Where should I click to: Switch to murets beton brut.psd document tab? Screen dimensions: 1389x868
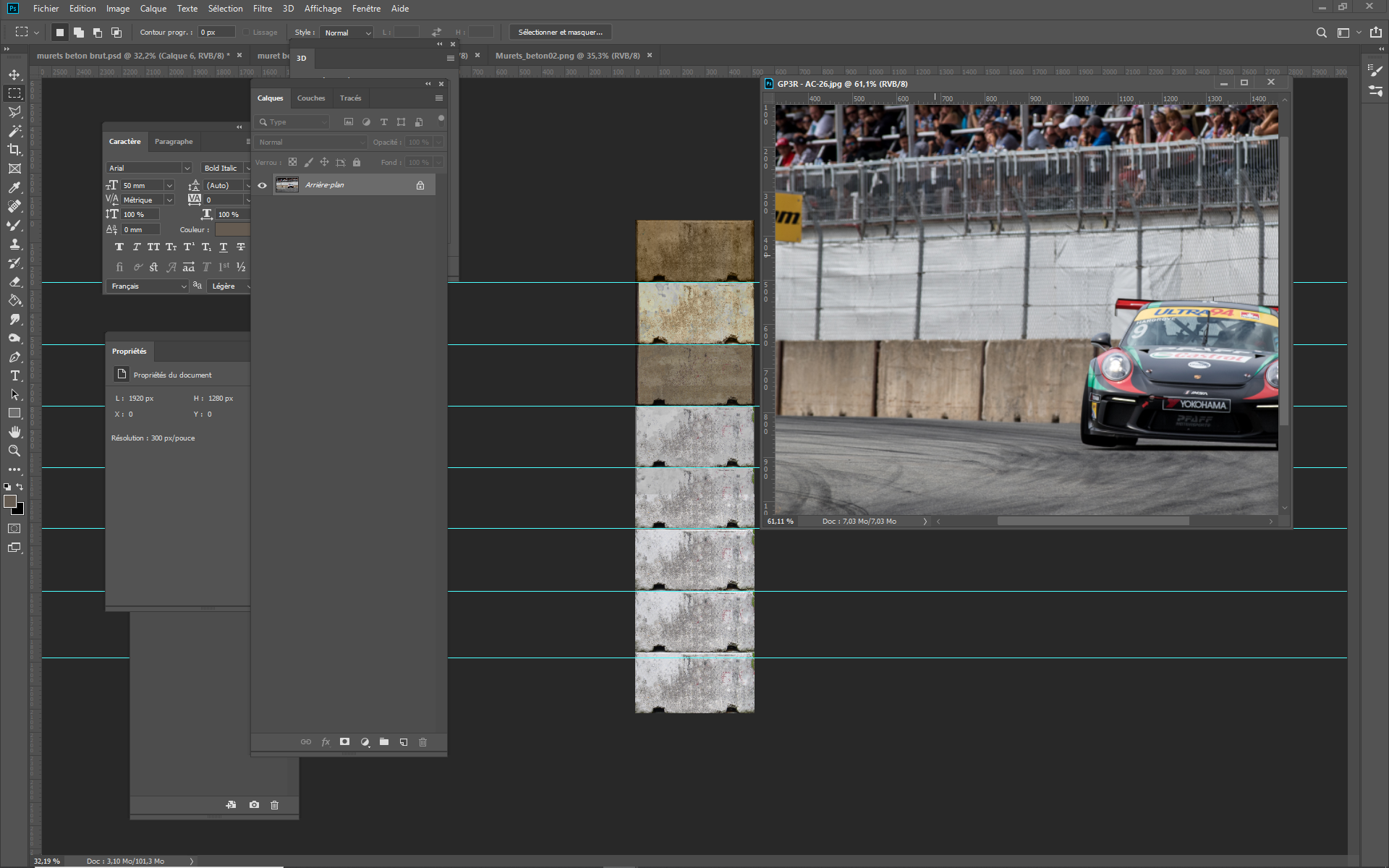click(133, 56)
